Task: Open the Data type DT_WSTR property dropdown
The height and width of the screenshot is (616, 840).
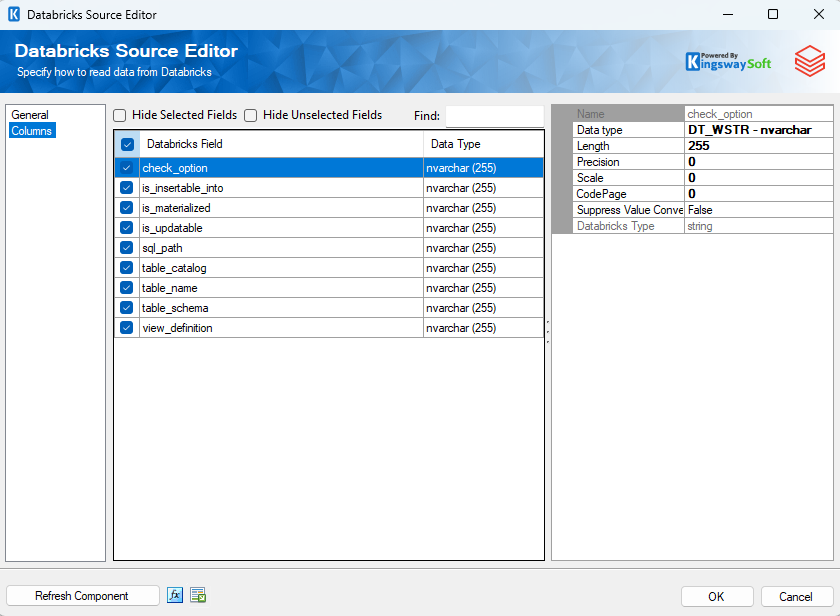Action: [x=758, y=130]
